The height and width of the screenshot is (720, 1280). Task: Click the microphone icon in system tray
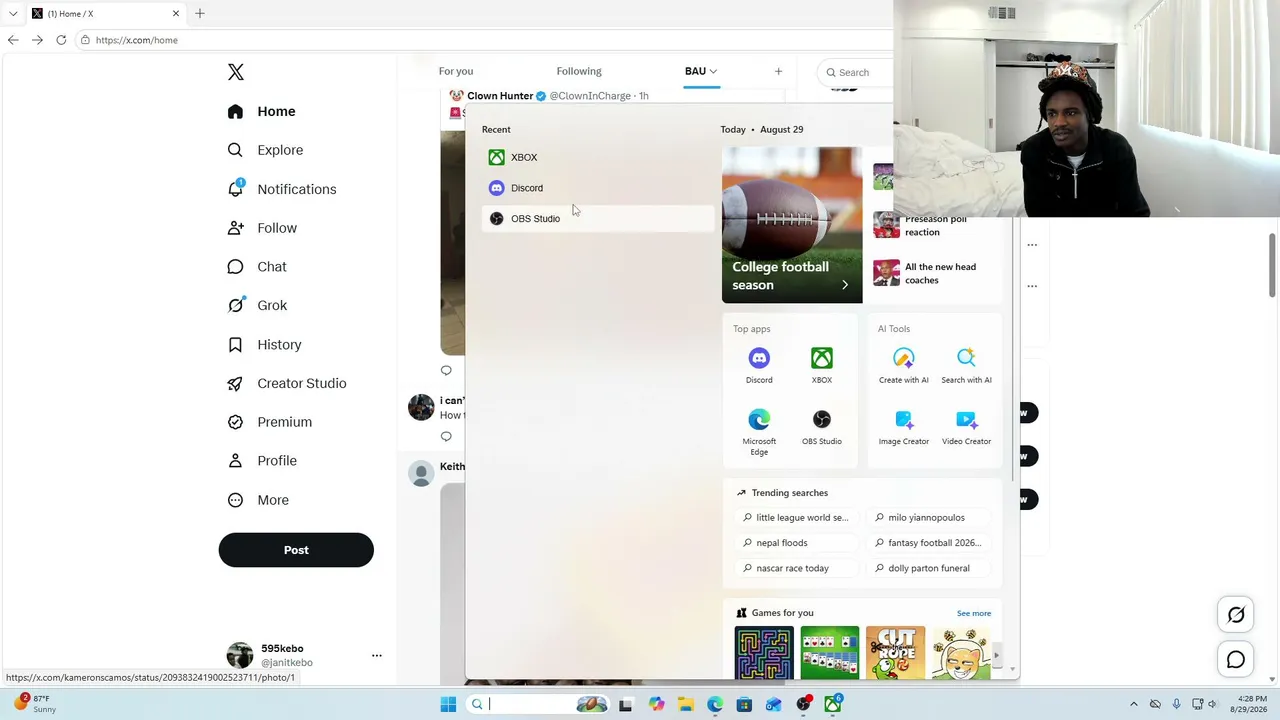pyautogui.click(x=1176, y=704)
